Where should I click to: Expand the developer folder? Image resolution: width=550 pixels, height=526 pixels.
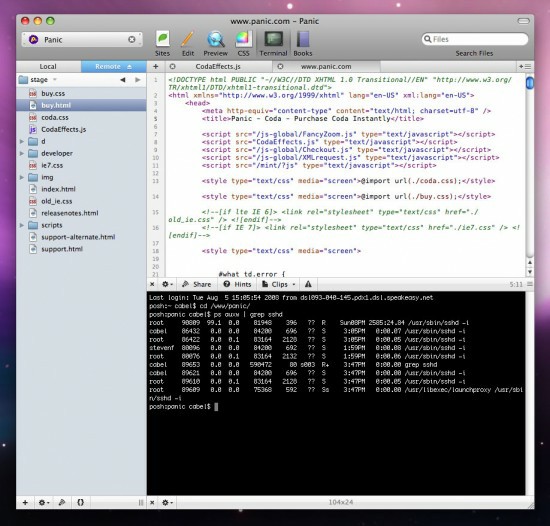click(22, 153)
